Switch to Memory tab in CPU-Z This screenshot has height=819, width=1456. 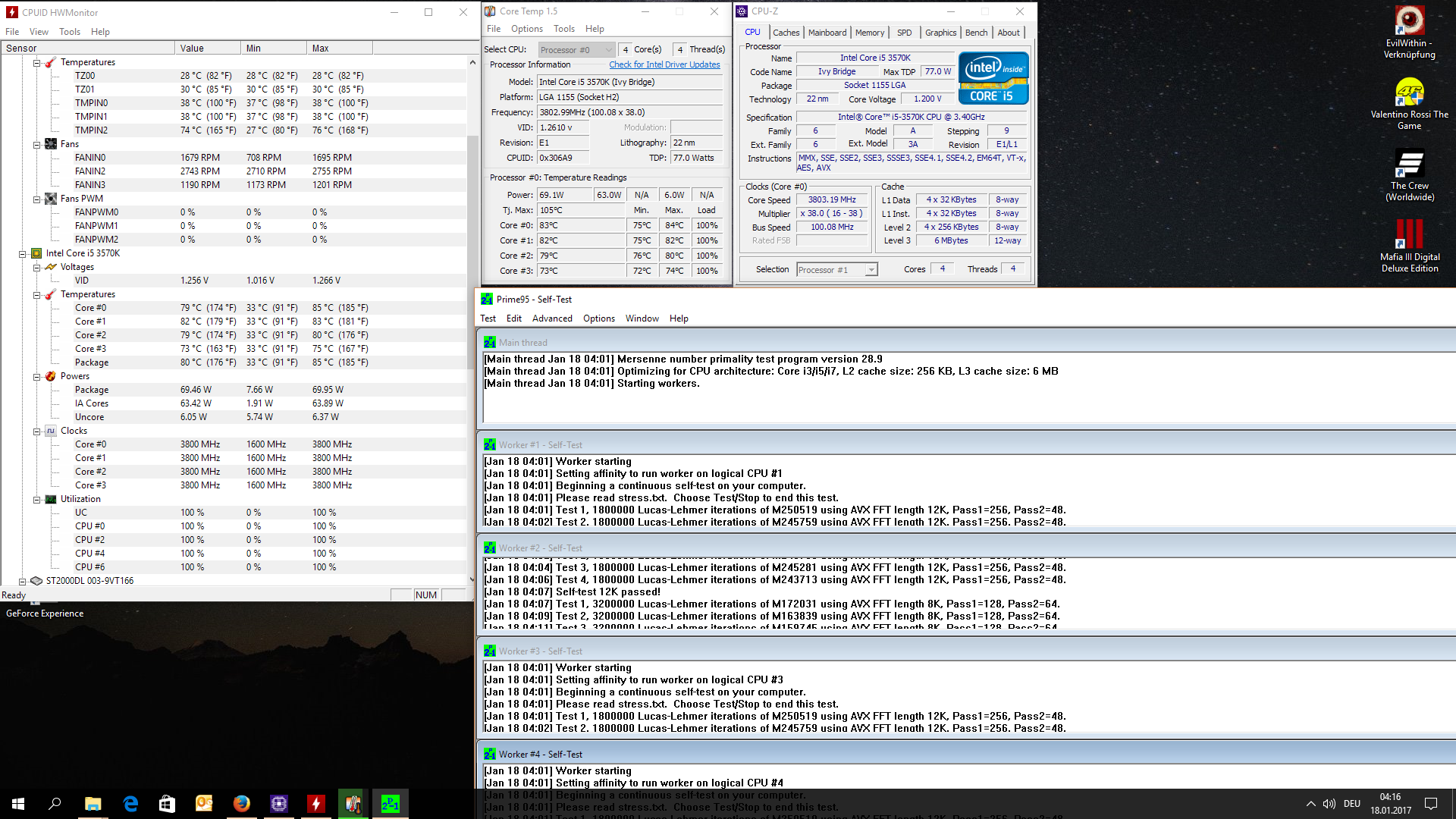[869, 33]
